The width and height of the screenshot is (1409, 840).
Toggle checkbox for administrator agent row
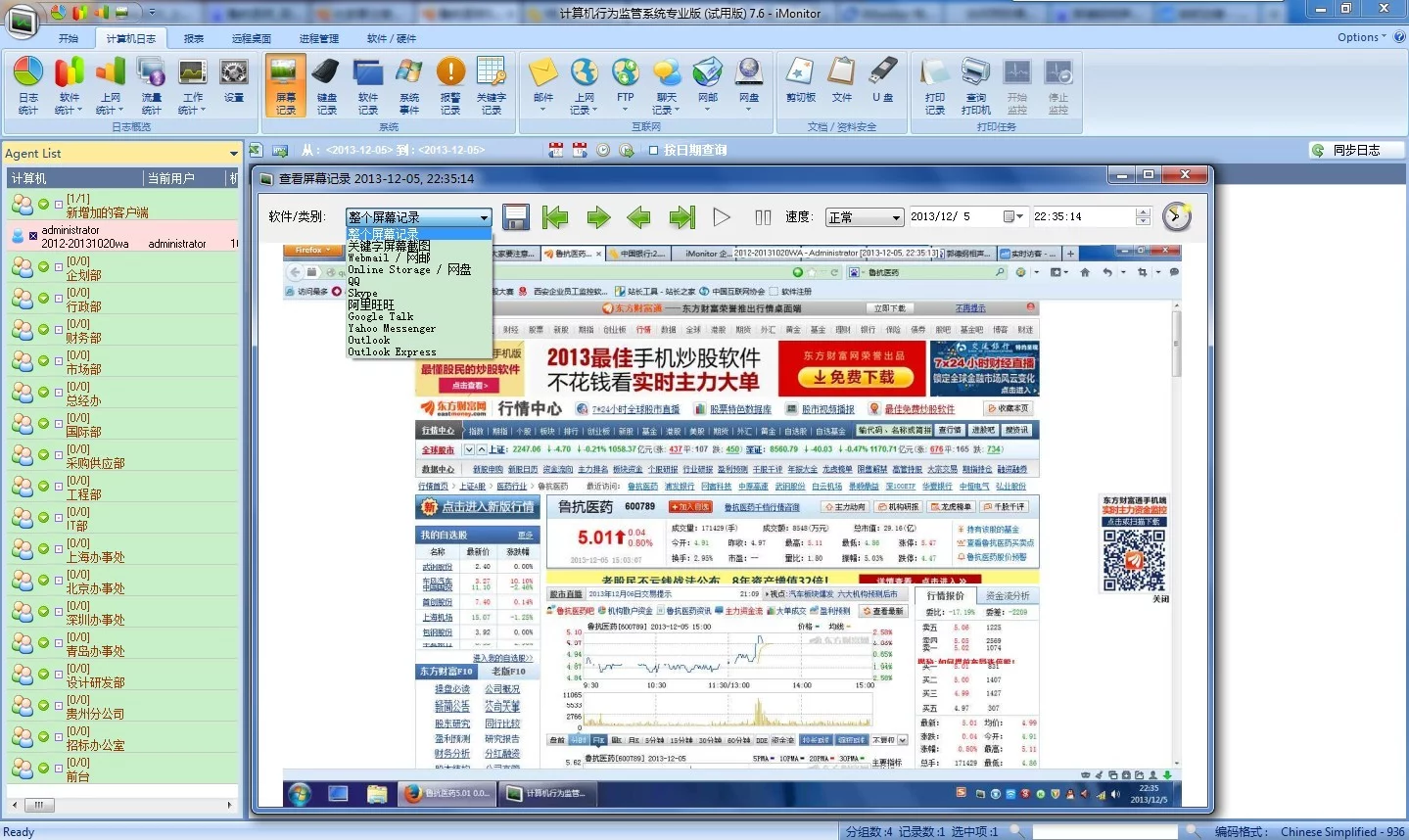pyautogui.click(x=33, y=236)
